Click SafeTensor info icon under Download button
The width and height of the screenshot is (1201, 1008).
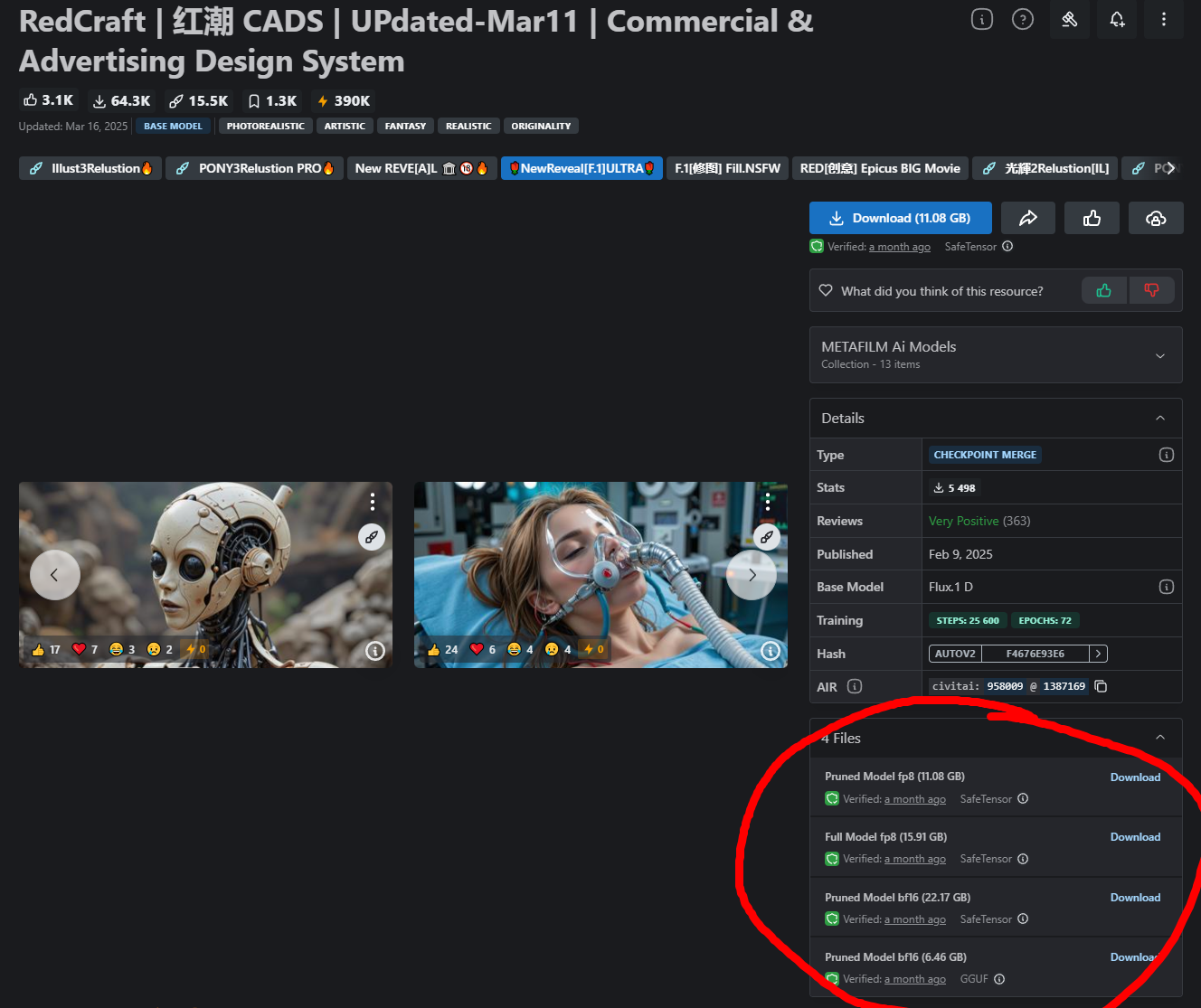1007,246
